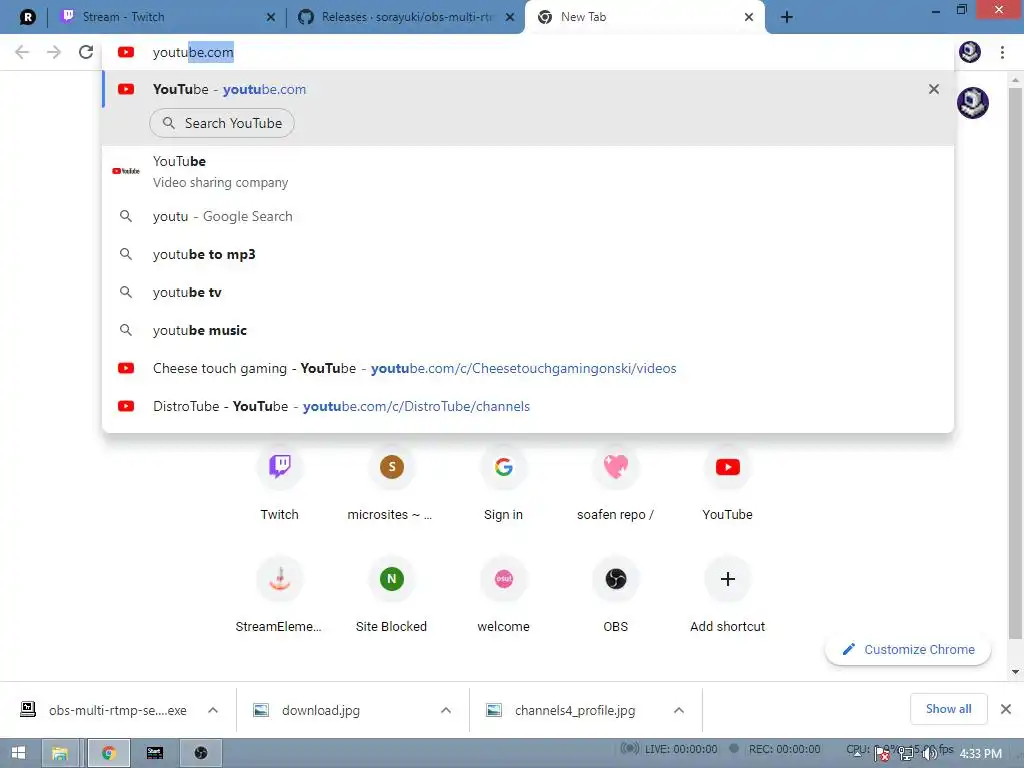The width and height of the screenshot is (1024, 768).
Task: Open the Google Sign in shortcut
Action: click(504, 482)
